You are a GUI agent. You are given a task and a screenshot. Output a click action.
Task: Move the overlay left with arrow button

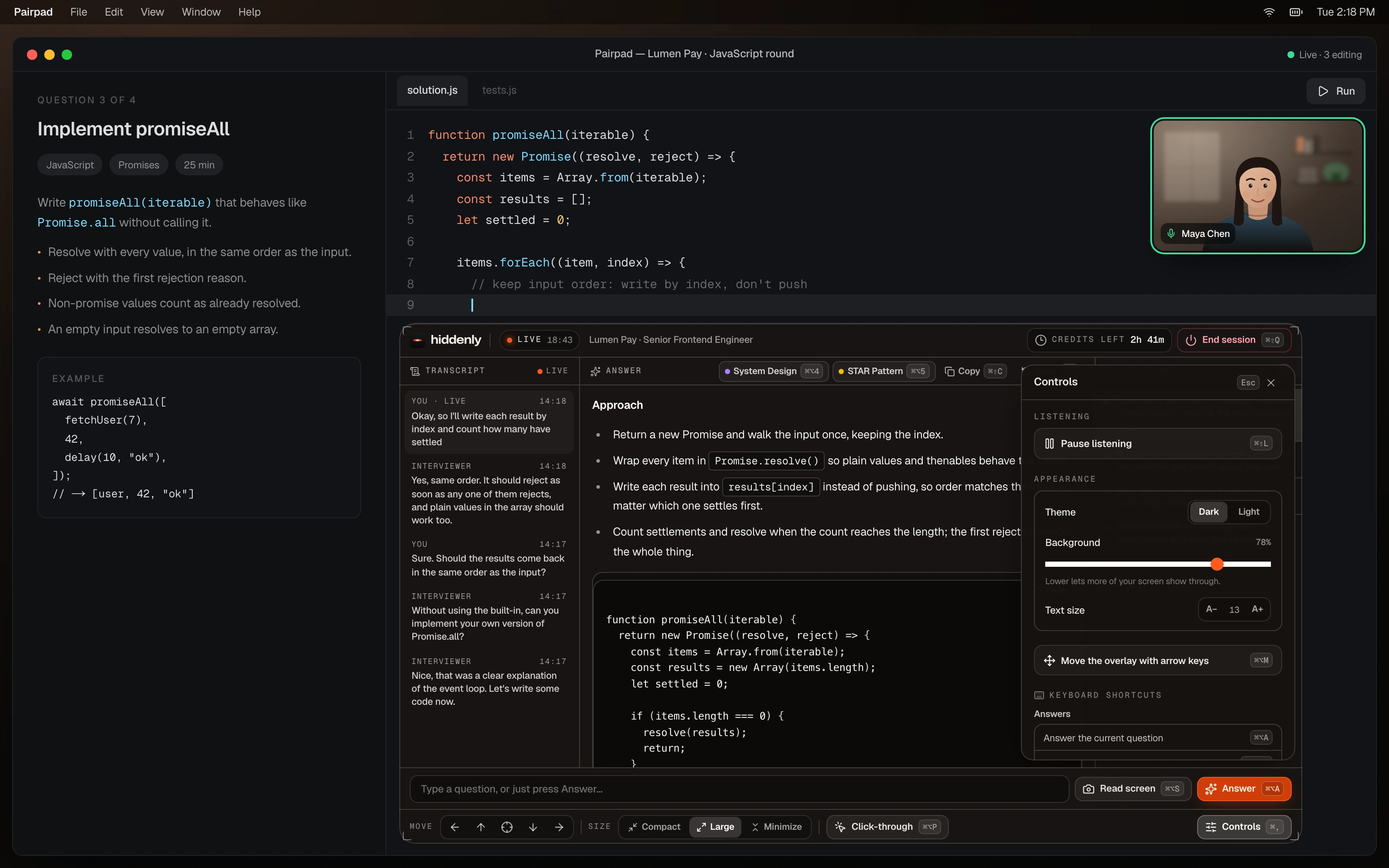tap(454, 827)
